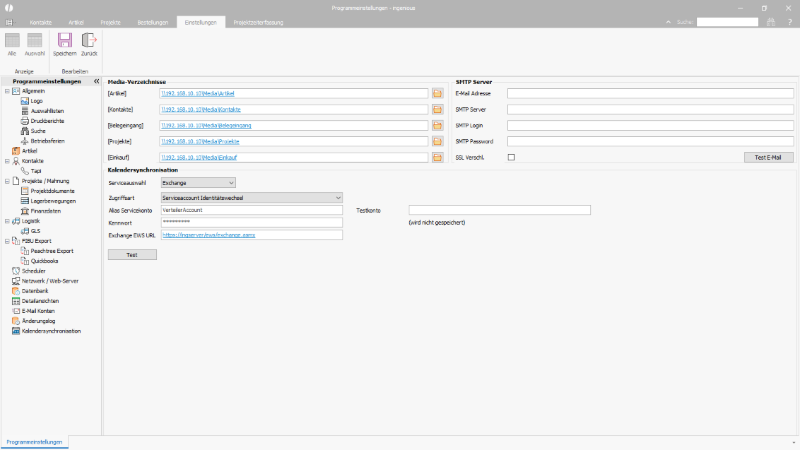
Task: Click the Alias Servicekonto field
Action: [x=252, y=210]
